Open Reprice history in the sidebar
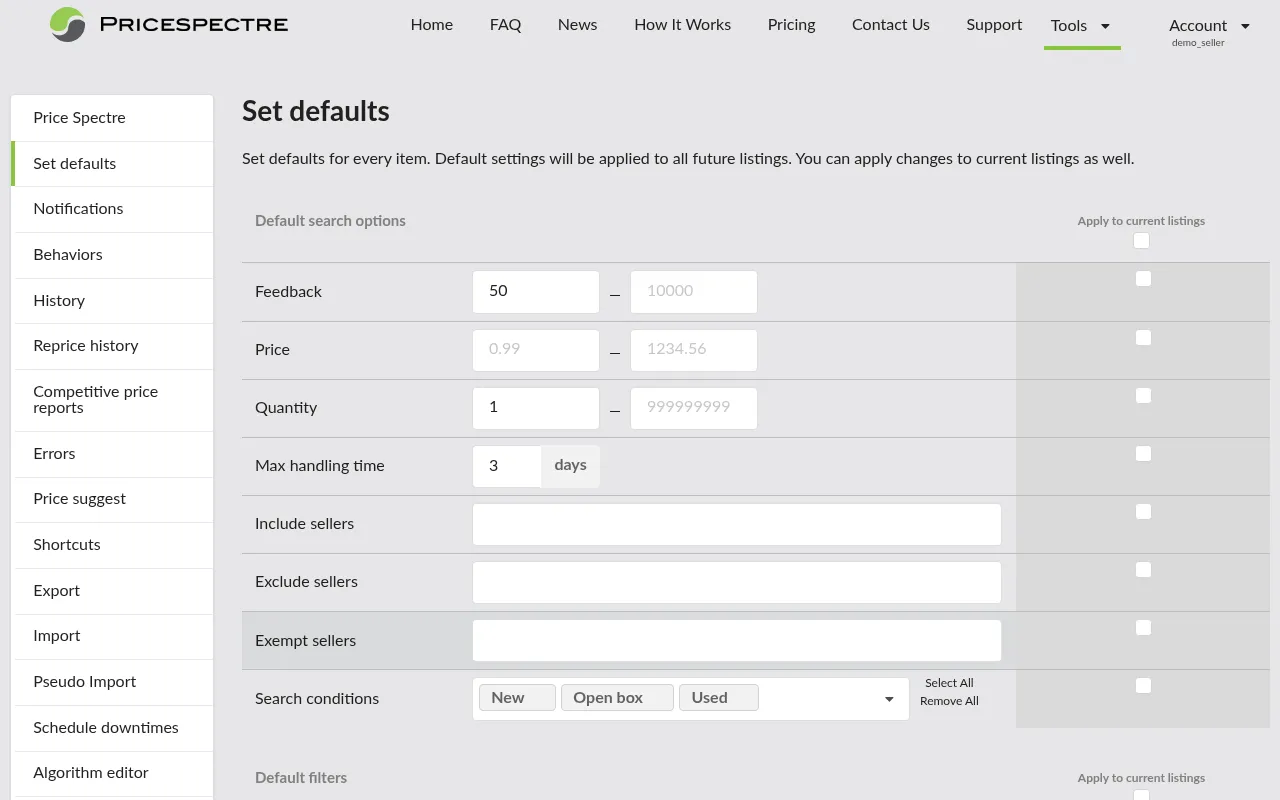The width and height of the screenshot is (1280, 800). coord(88,345)
